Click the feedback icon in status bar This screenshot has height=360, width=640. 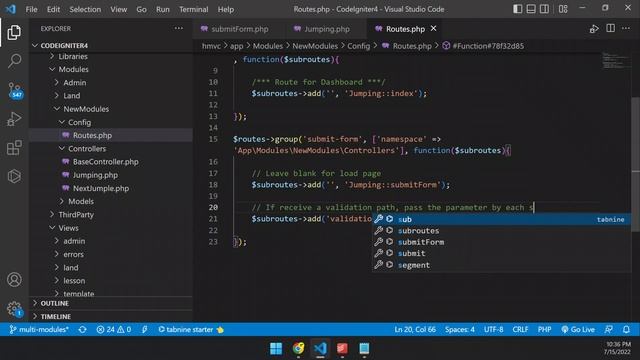pos(609,329)
